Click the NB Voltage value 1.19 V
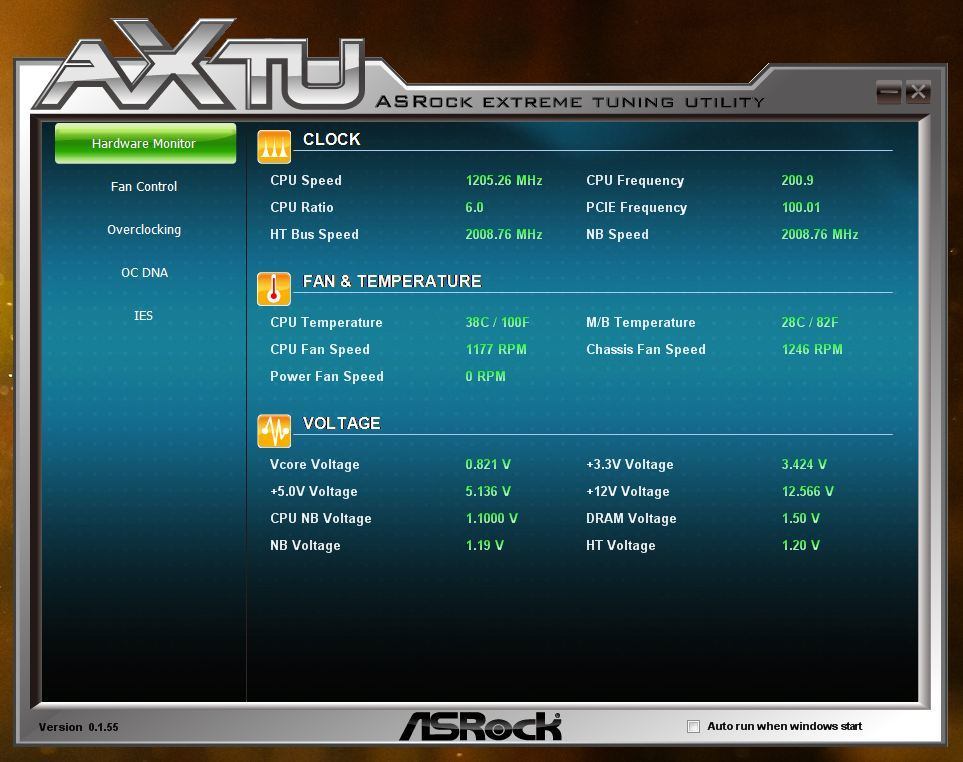Screen dimensions: 963x762 485,545
